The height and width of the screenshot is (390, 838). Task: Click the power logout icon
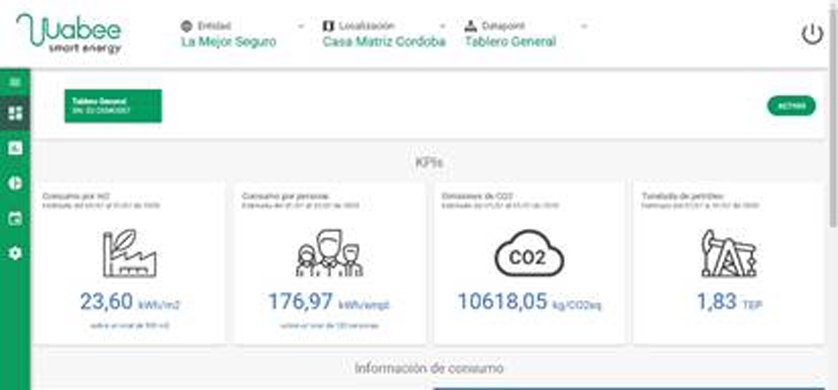[x=812, y=35]
